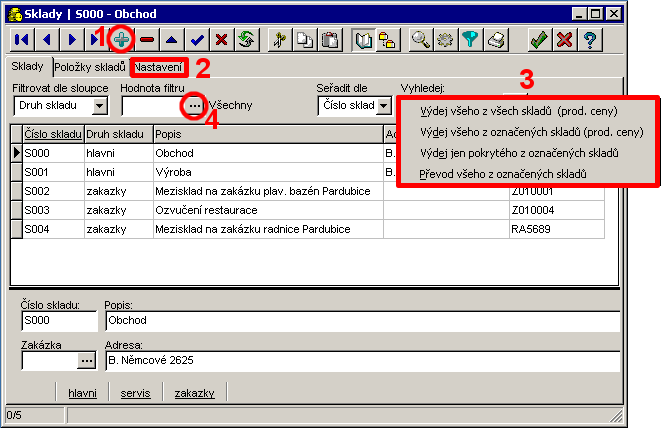Open the 'Seřadit dle' sort dropdown
661x428 pixels.
coord(383,105)
